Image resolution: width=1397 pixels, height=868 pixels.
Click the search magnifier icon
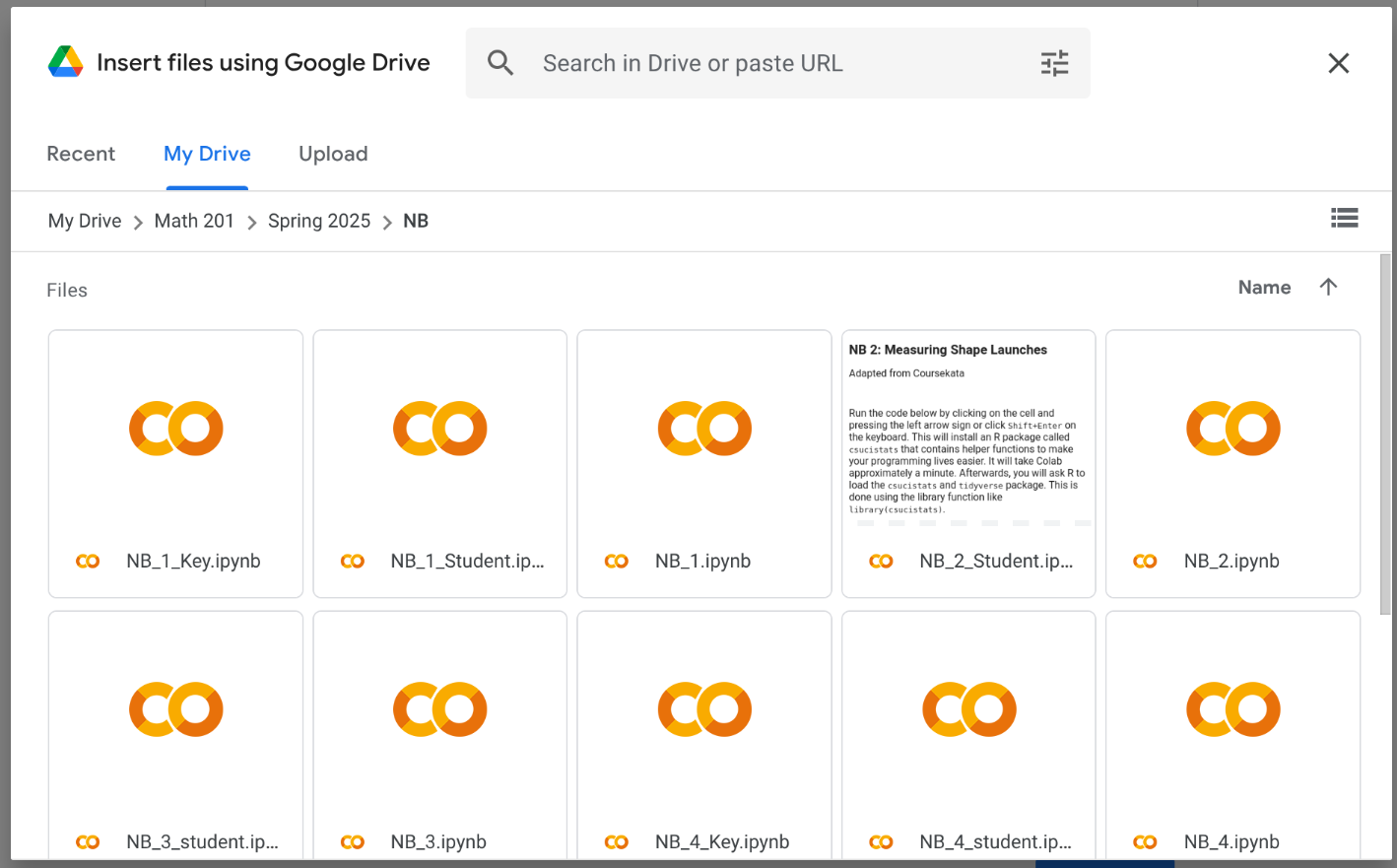click(x=500, y=64)
